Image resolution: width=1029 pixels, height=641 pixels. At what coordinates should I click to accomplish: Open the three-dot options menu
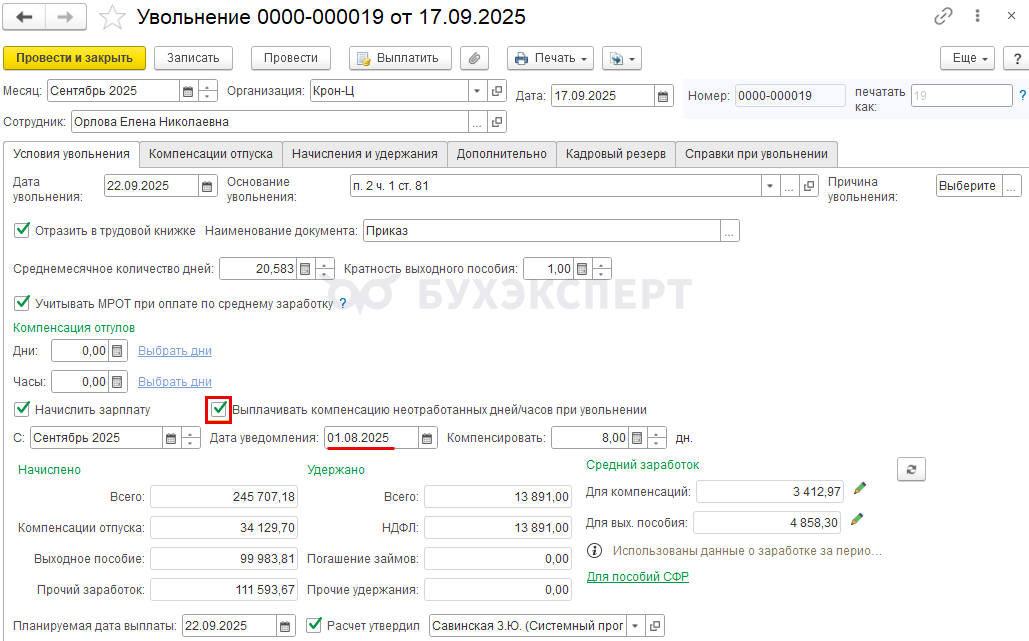[977, 16]
